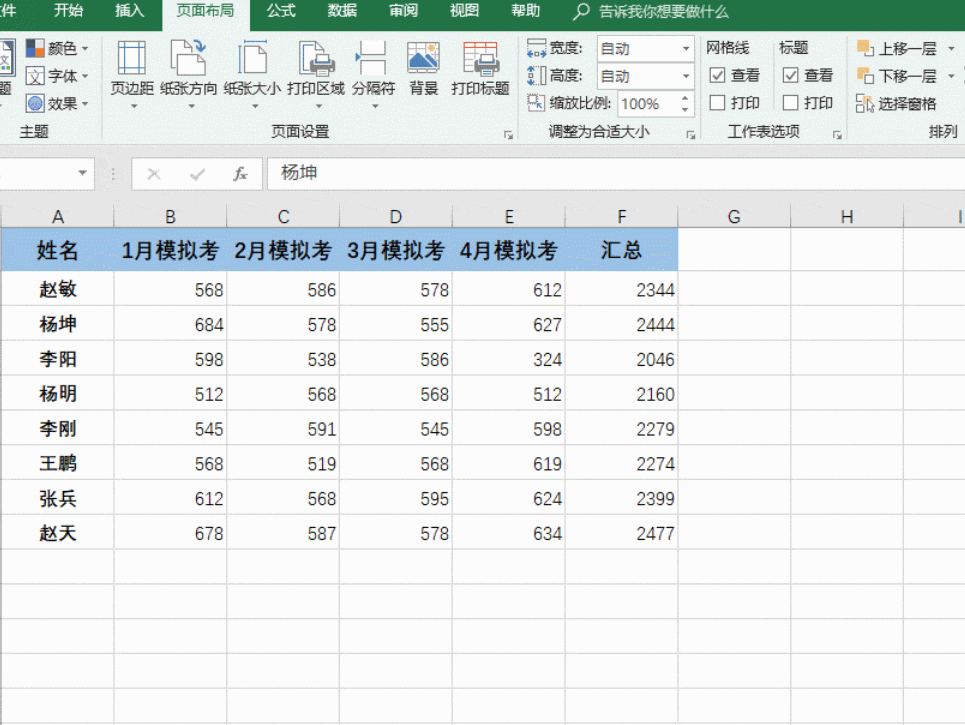Select cell containing 张兵
965x725 pixels.
click(x=57, y=498)
